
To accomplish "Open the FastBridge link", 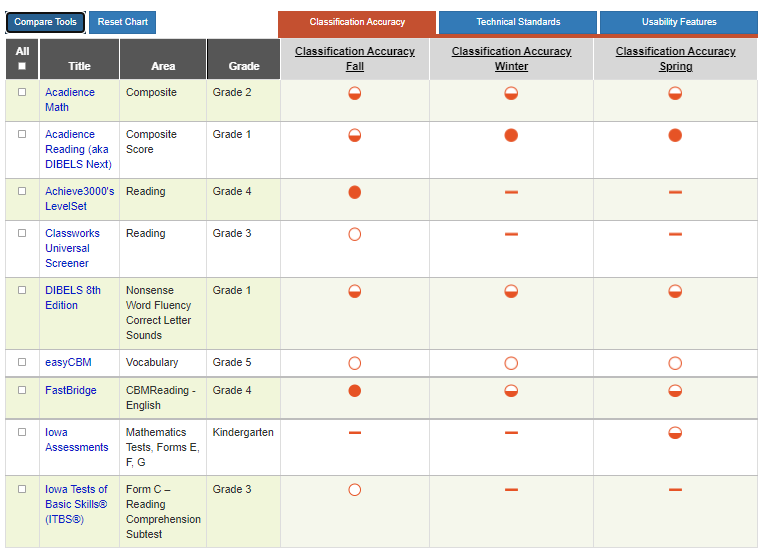I will [x=71, y=390].
